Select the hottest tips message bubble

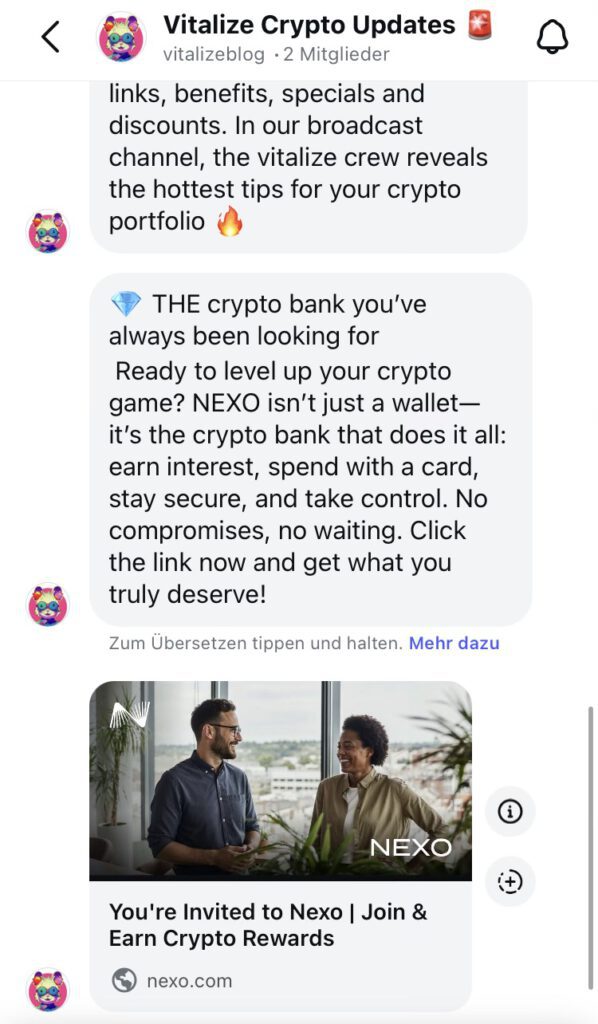click(308, 167)
